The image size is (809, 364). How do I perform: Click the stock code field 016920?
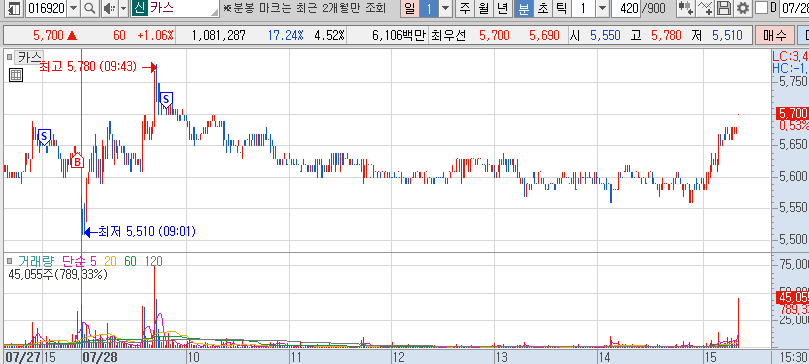[46, 8]
